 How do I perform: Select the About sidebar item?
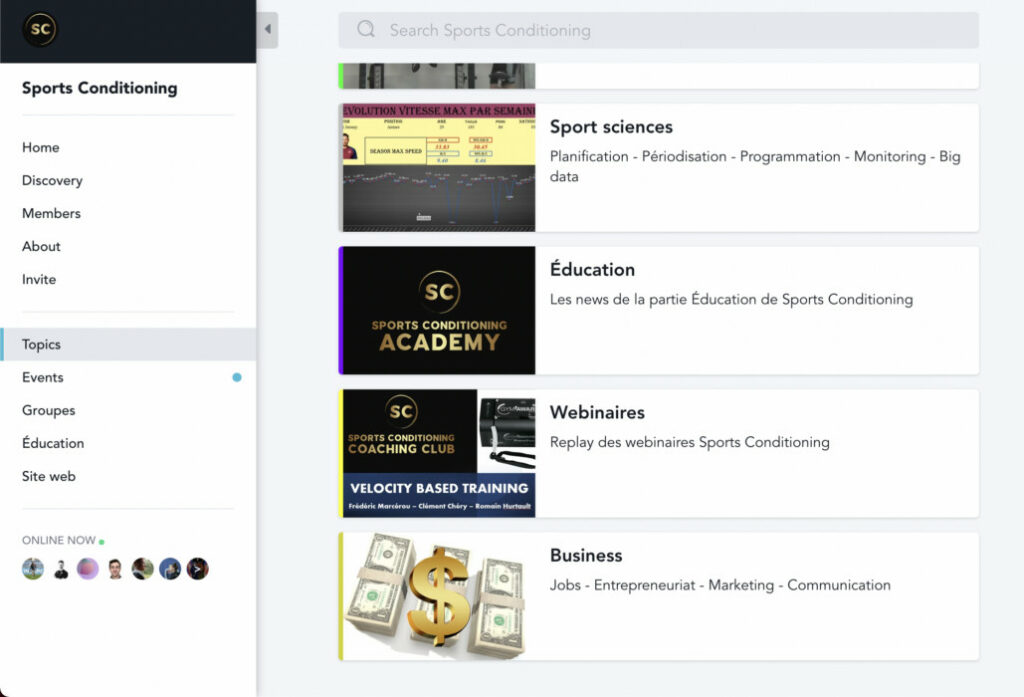(41, 246)
